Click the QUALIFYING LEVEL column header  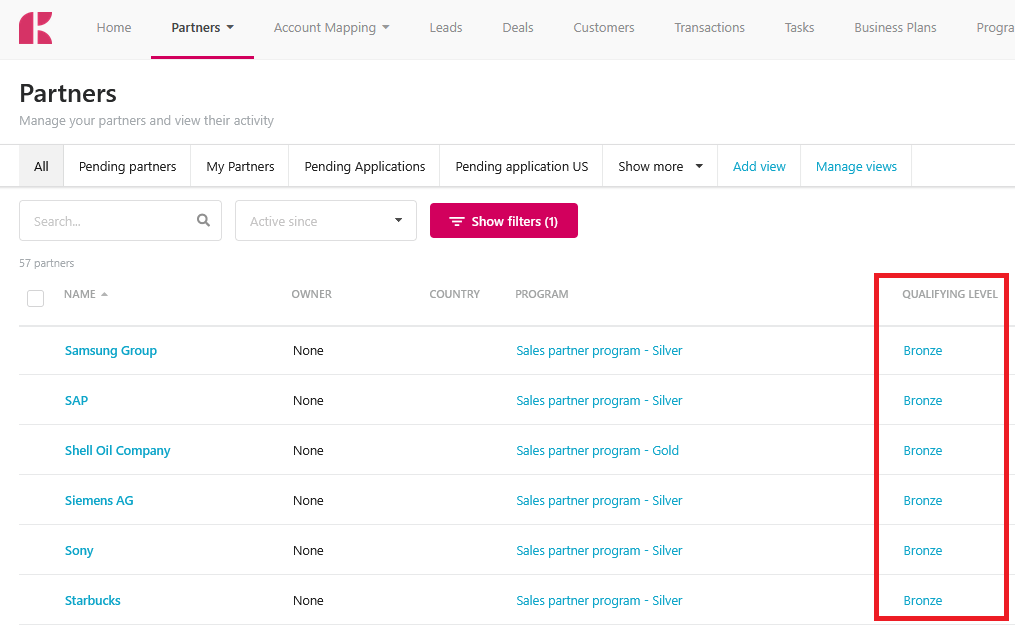tap(950, 294)
